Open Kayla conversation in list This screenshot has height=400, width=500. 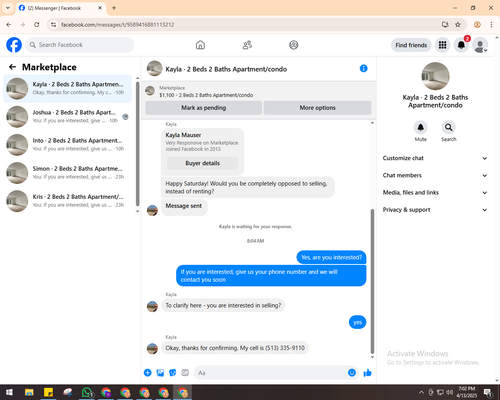pos(67,88)
